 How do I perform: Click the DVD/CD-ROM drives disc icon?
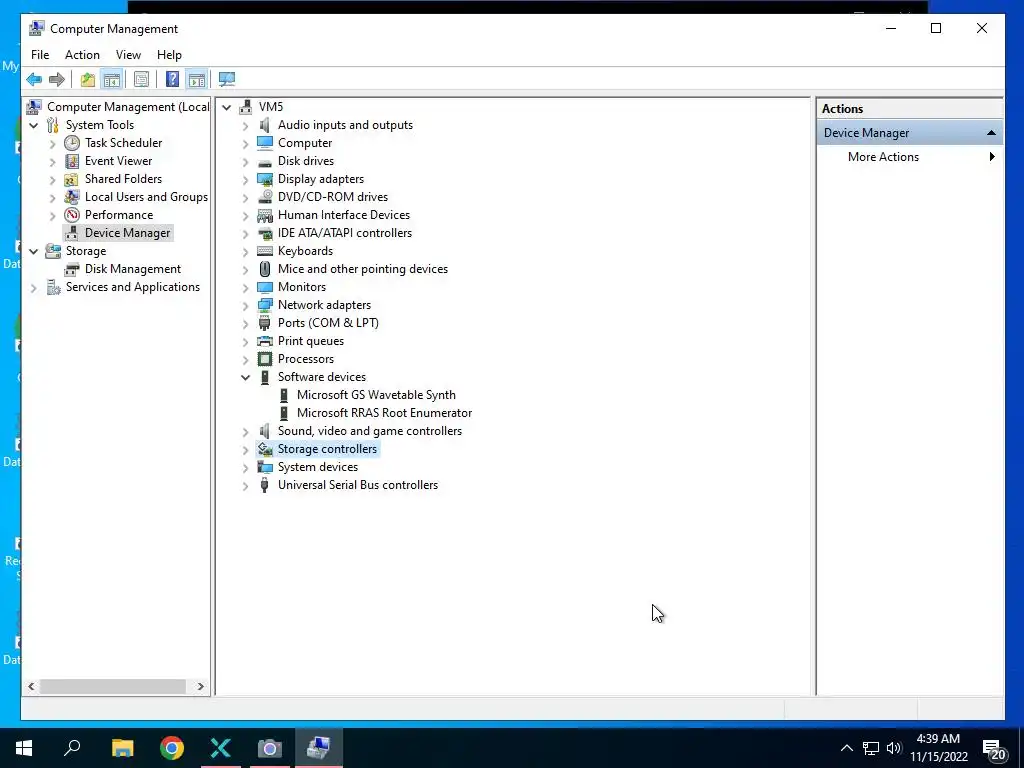264,197
